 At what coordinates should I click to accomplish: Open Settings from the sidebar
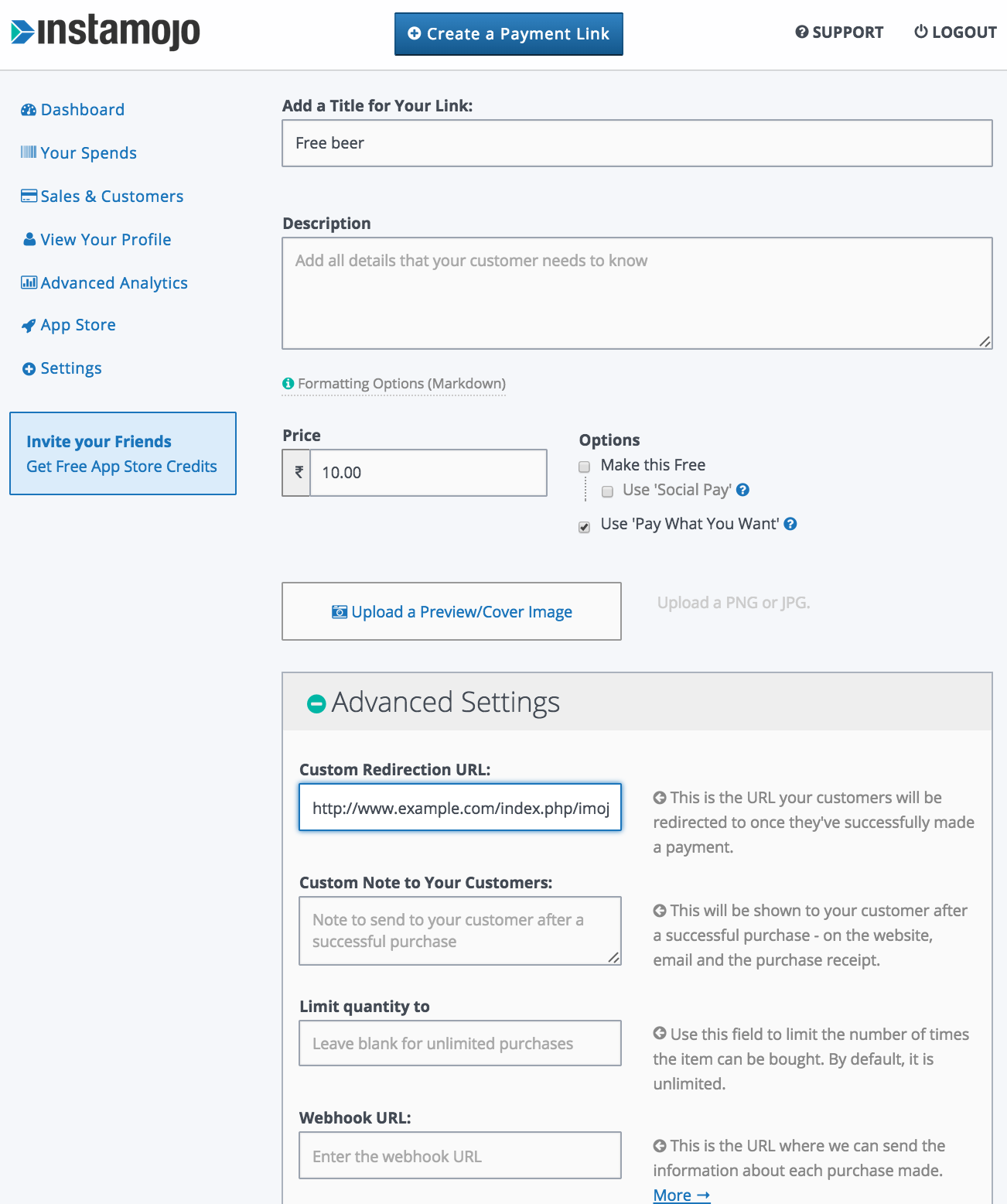[x=62, y=368]
